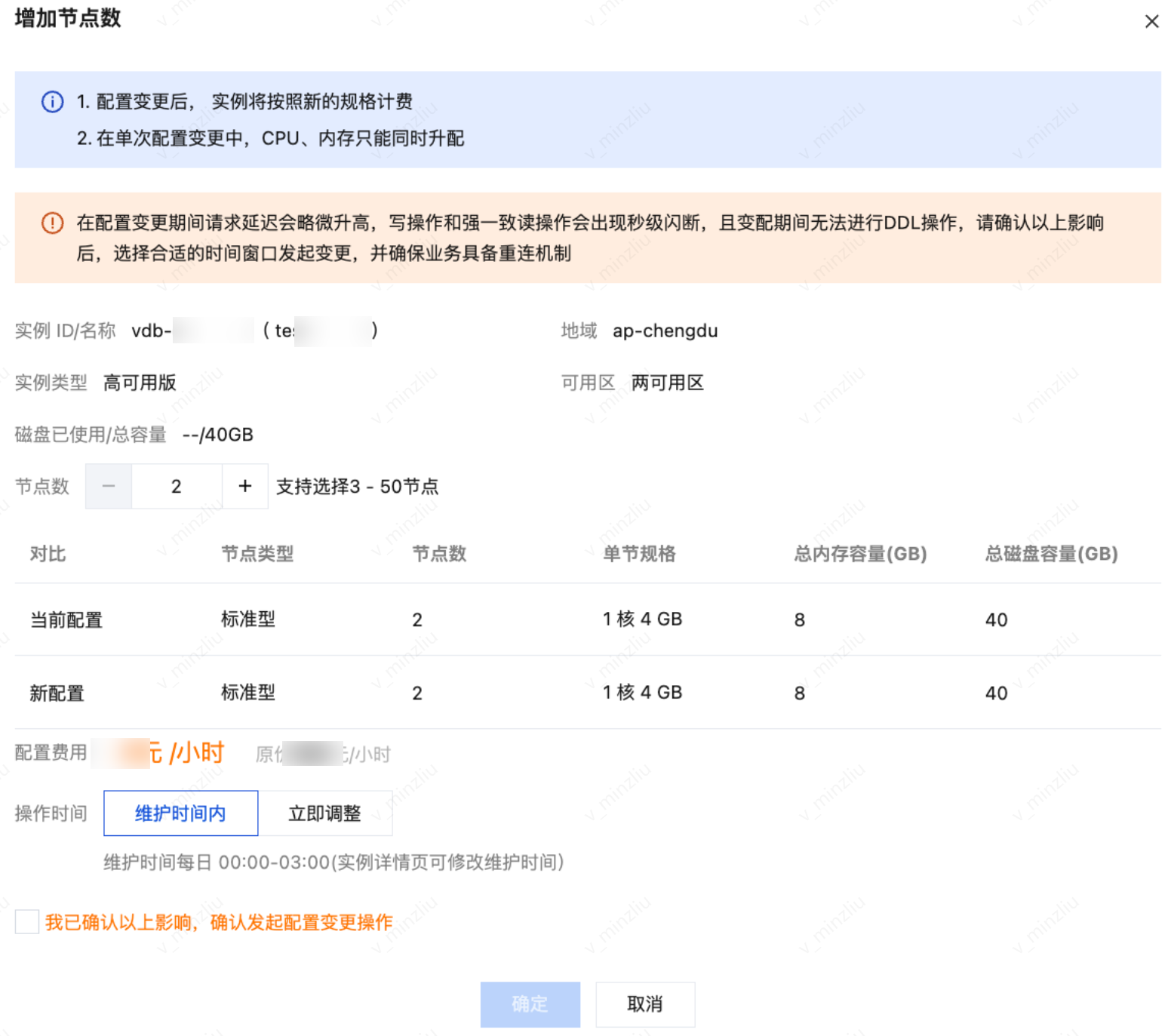Click the 总内存容量(GB) column header
This screenshot has width=1168, height=1036.
860,555
